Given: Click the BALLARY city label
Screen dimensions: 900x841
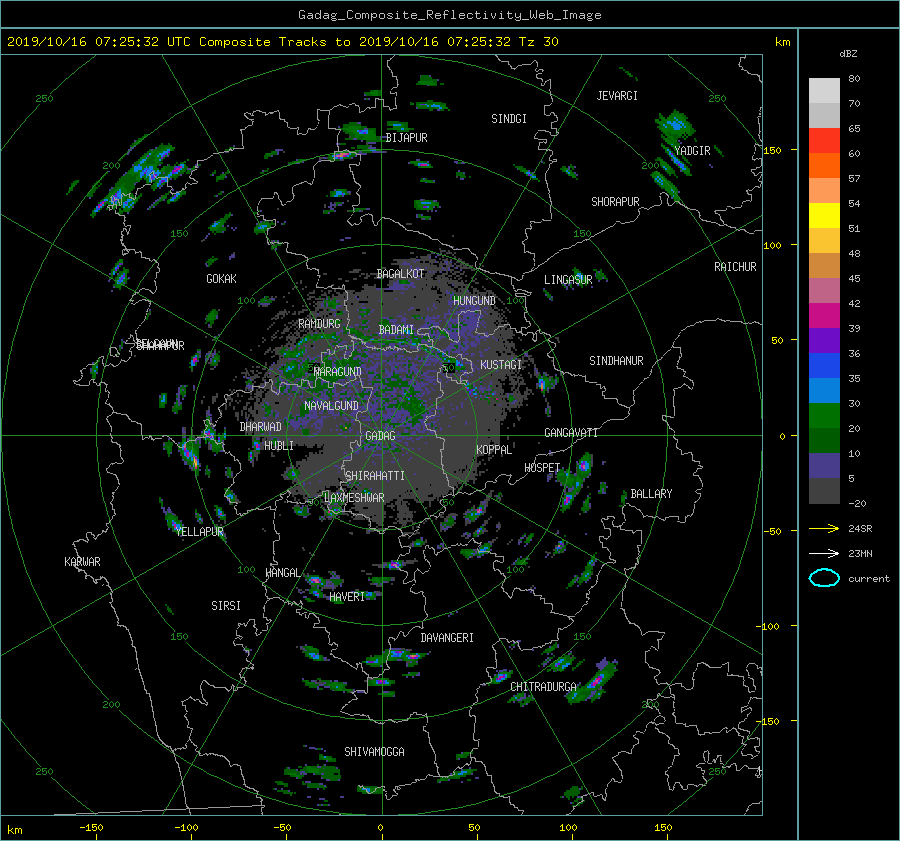Looking at the screenshot, I should click(x=651, y=494).
